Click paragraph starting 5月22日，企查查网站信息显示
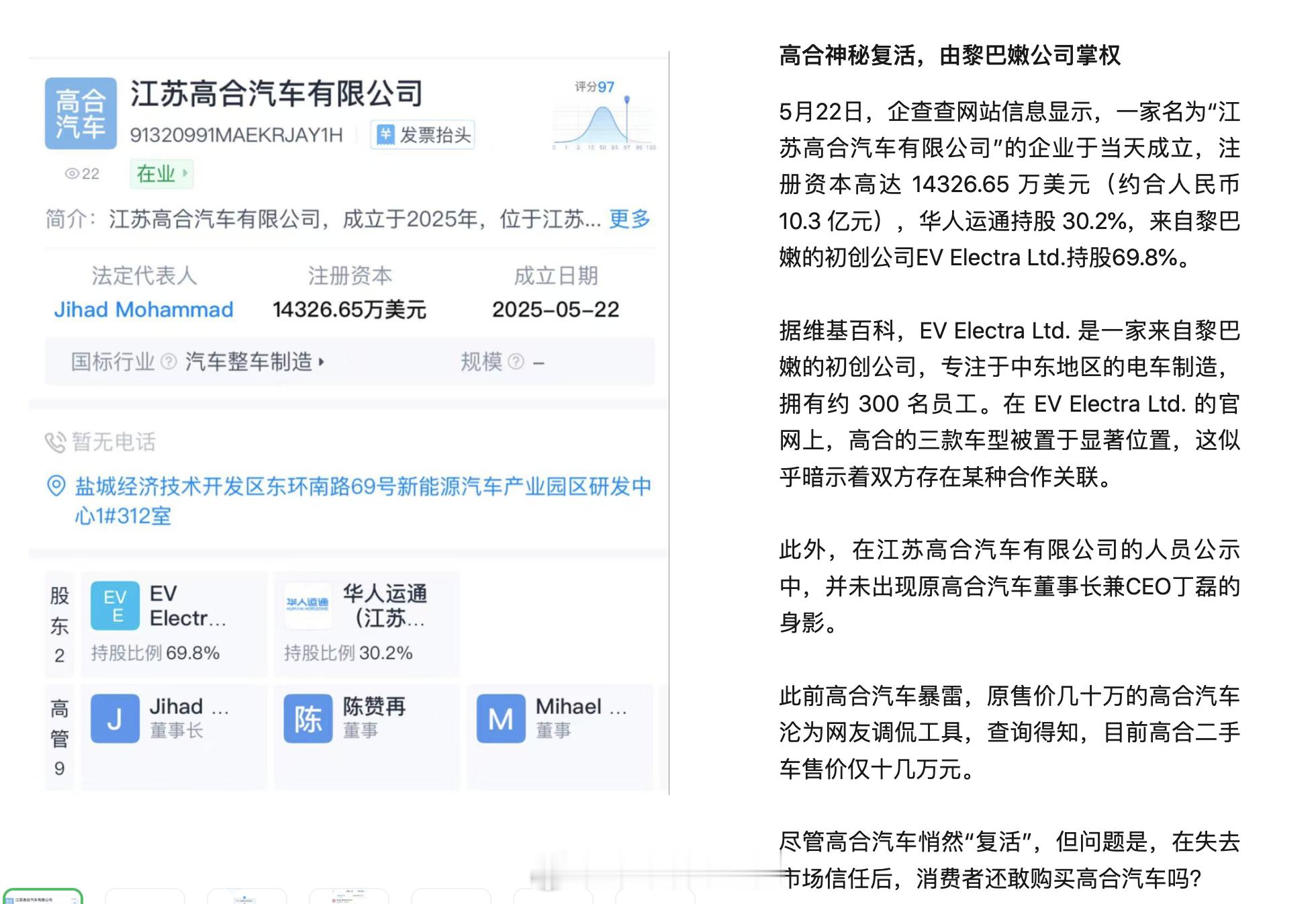The height and width of the screenshot is (904, 1316). pos(1009,184)
